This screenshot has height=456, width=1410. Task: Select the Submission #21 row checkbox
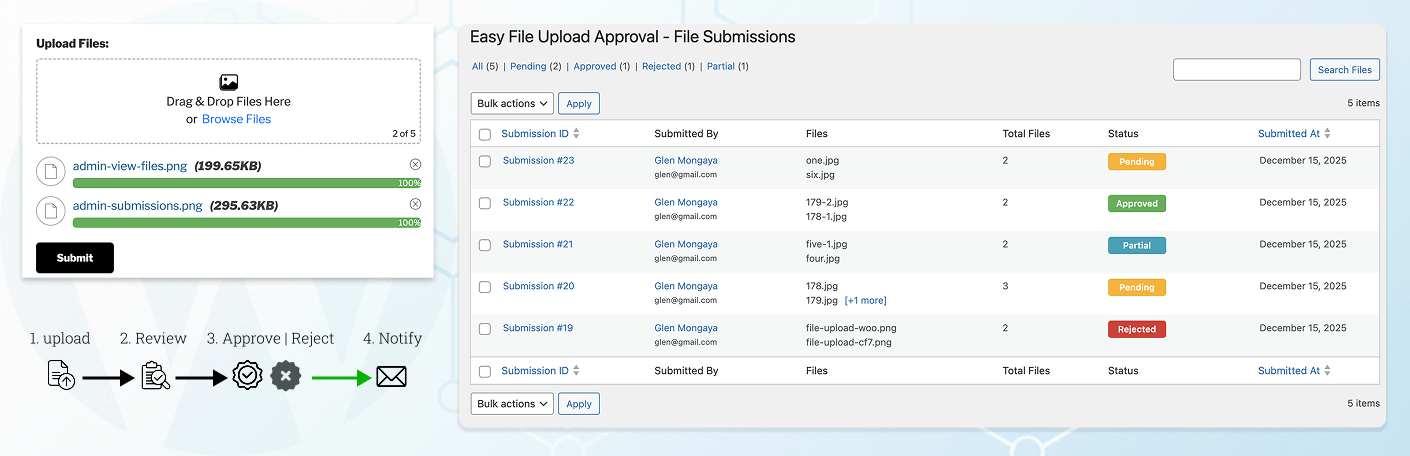485,245
